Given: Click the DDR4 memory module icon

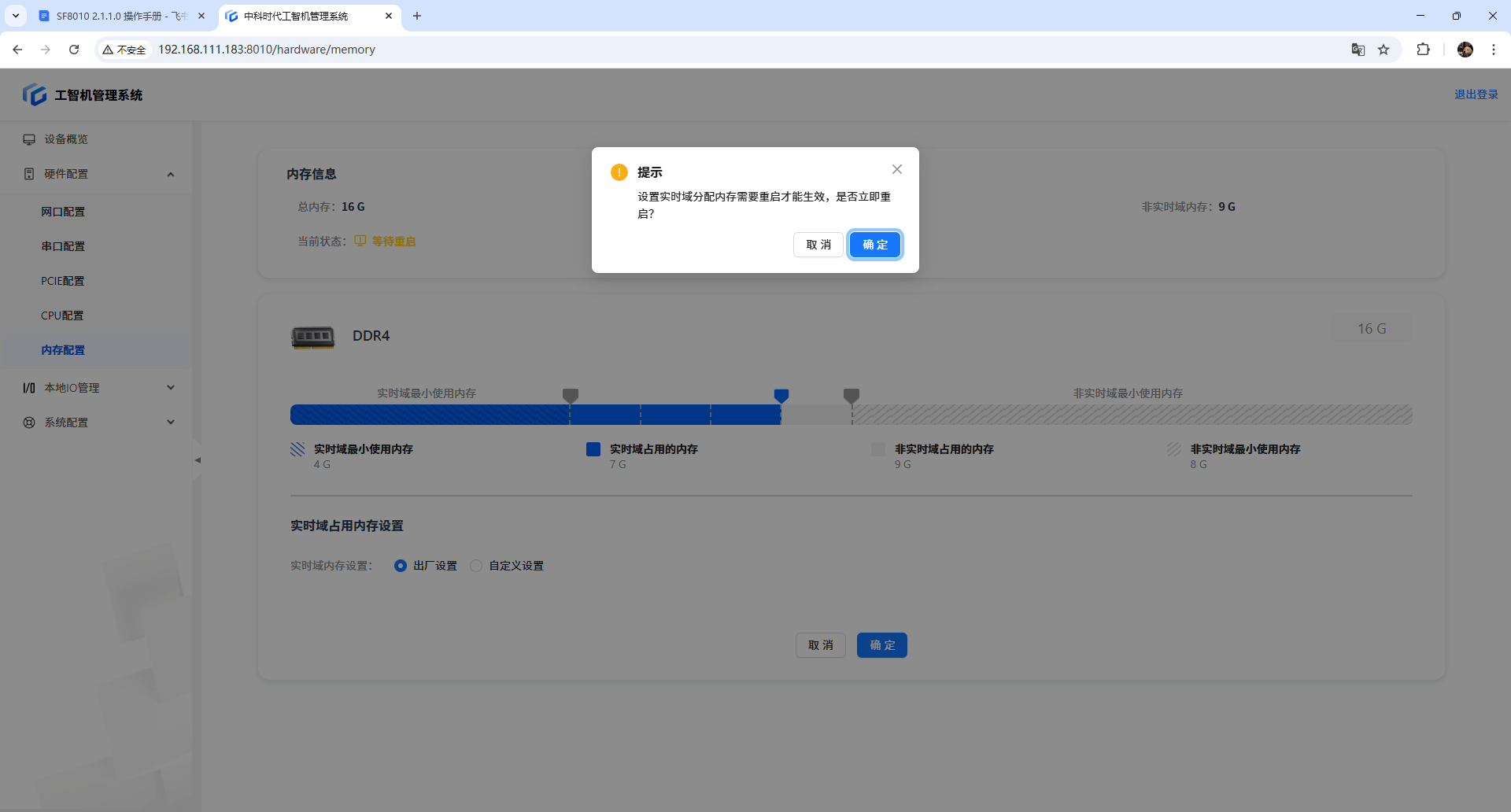Looking at the screenshot, I should [313, 337].
